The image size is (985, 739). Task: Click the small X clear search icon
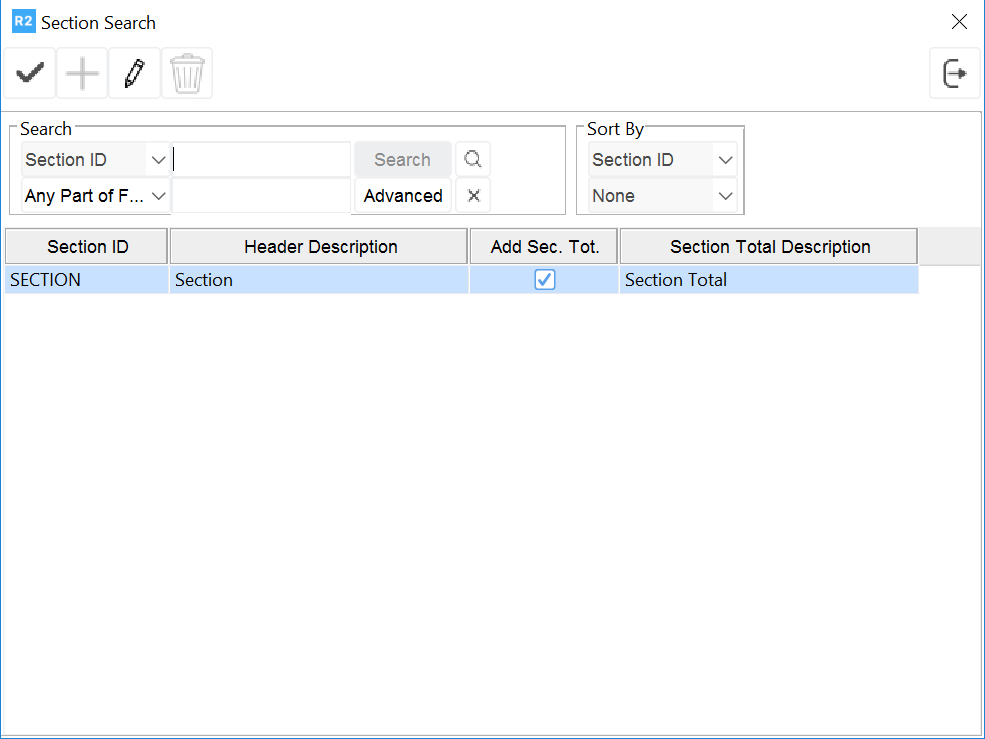coord(473,196)
